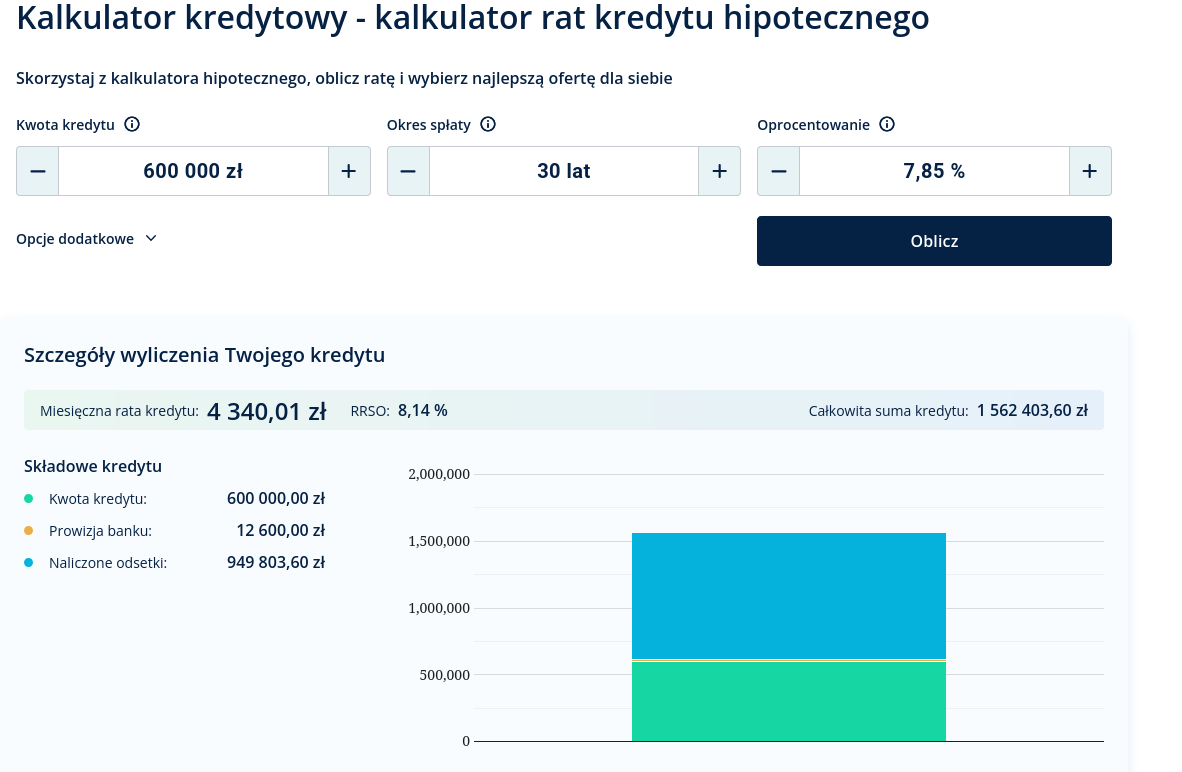Click blue Naliczone odsetki legend dot
This screenshot has width=1182, height=772.
click(29, 563)
